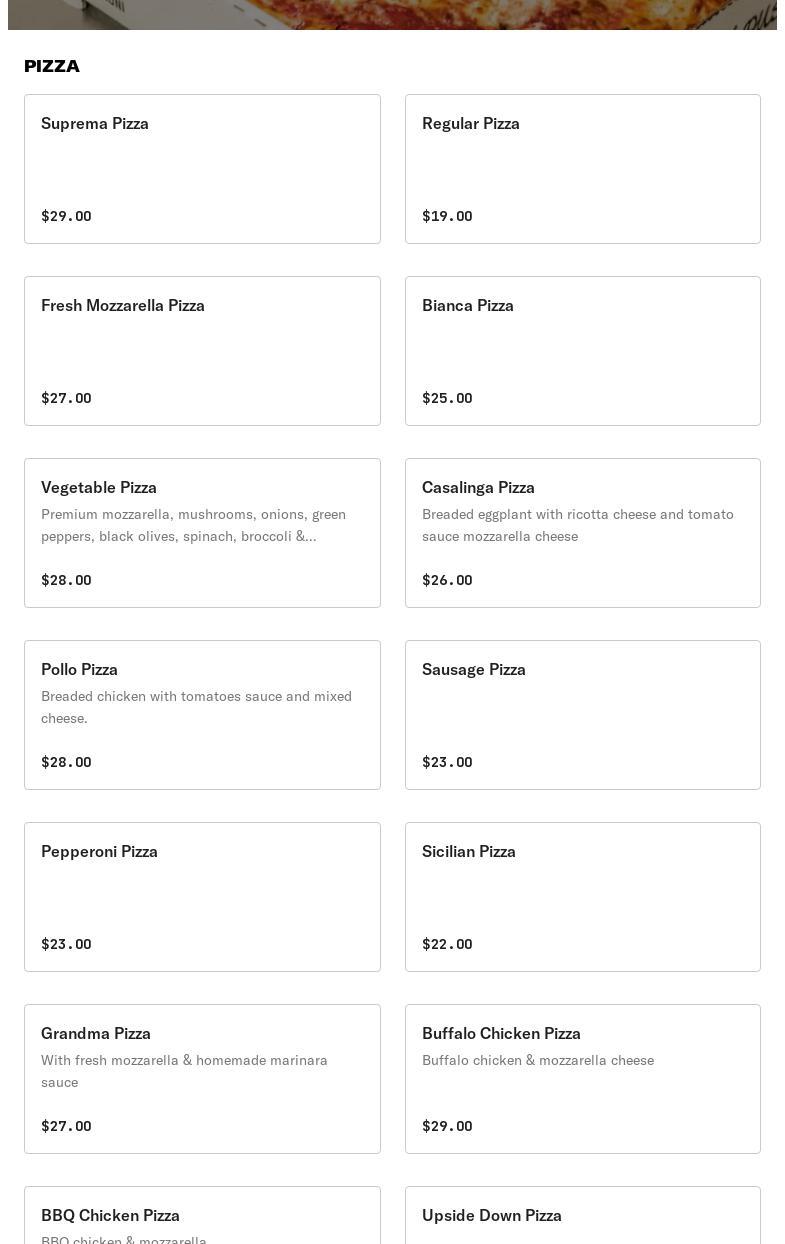Open the Vegetable Pizza item title
This screenshot has width=785, height=1244.
99,488
